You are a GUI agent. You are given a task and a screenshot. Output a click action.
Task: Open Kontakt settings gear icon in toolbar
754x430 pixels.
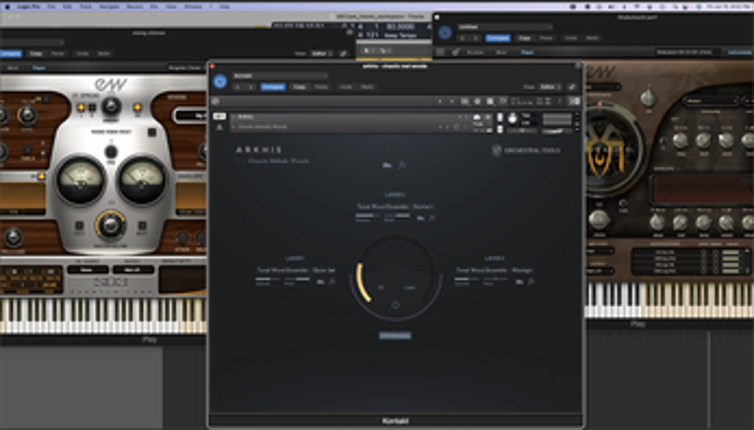(478, 101)
